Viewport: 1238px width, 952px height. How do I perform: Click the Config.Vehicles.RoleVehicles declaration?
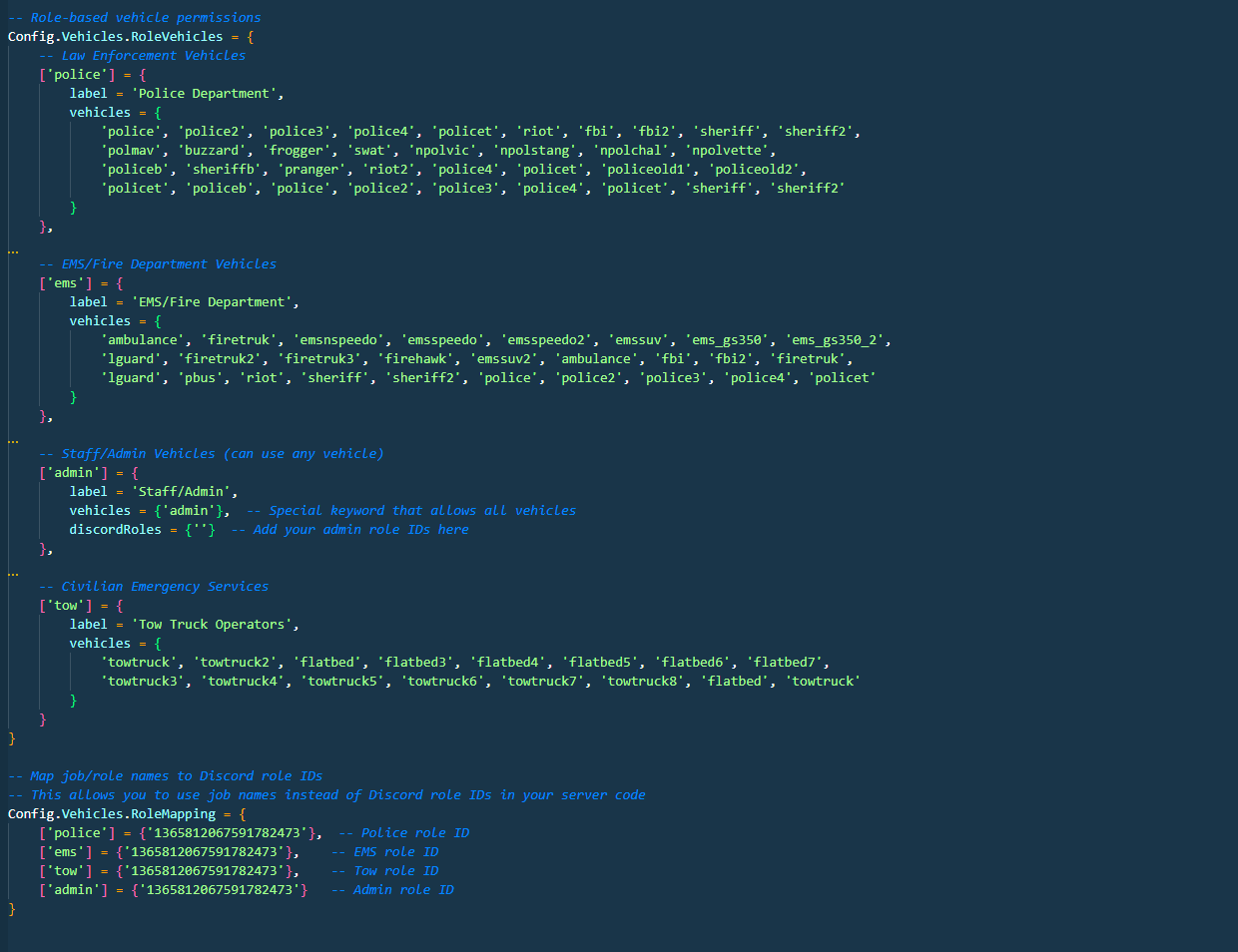pyautogui.click(x=115, y=37)
